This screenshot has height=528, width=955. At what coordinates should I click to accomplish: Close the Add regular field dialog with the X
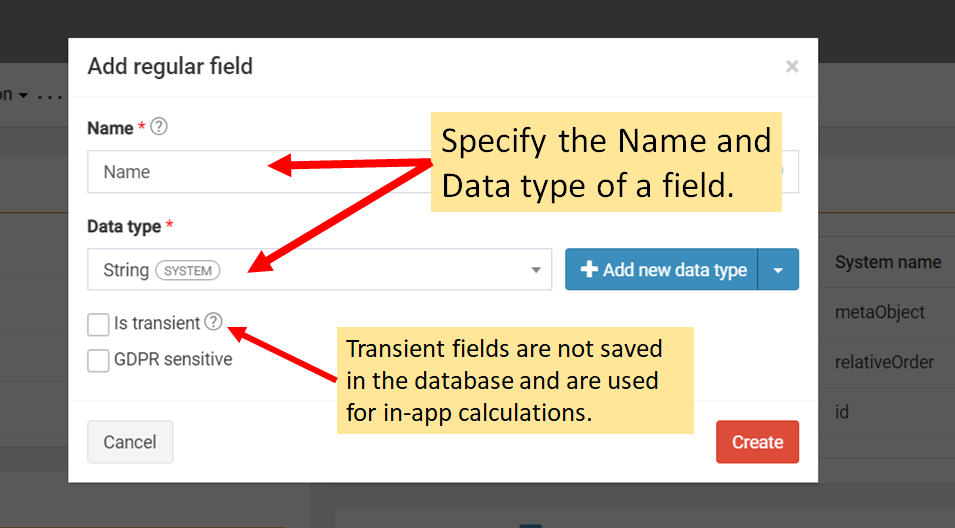[792, 67]
